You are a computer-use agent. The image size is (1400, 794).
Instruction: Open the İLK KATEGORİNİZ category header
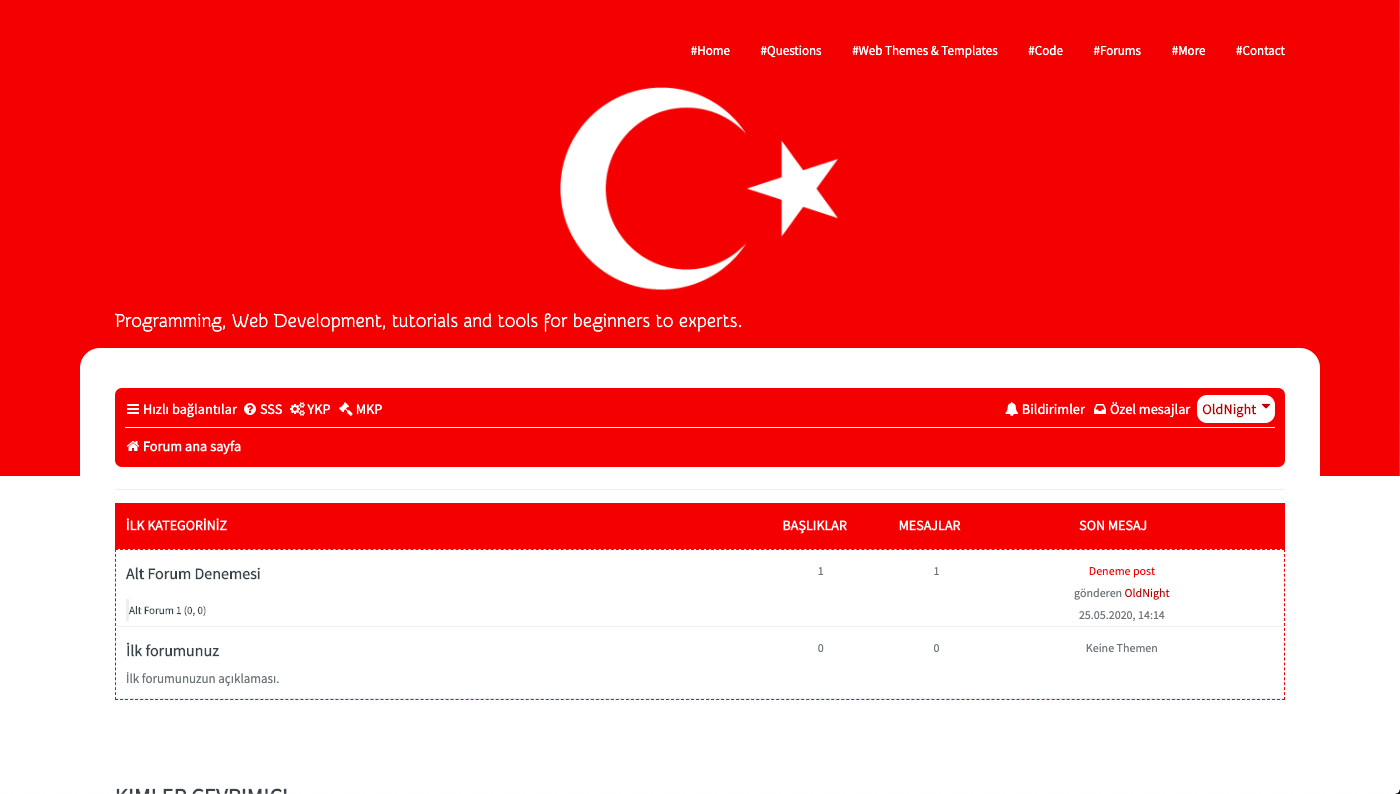click(x=177, y=525)
